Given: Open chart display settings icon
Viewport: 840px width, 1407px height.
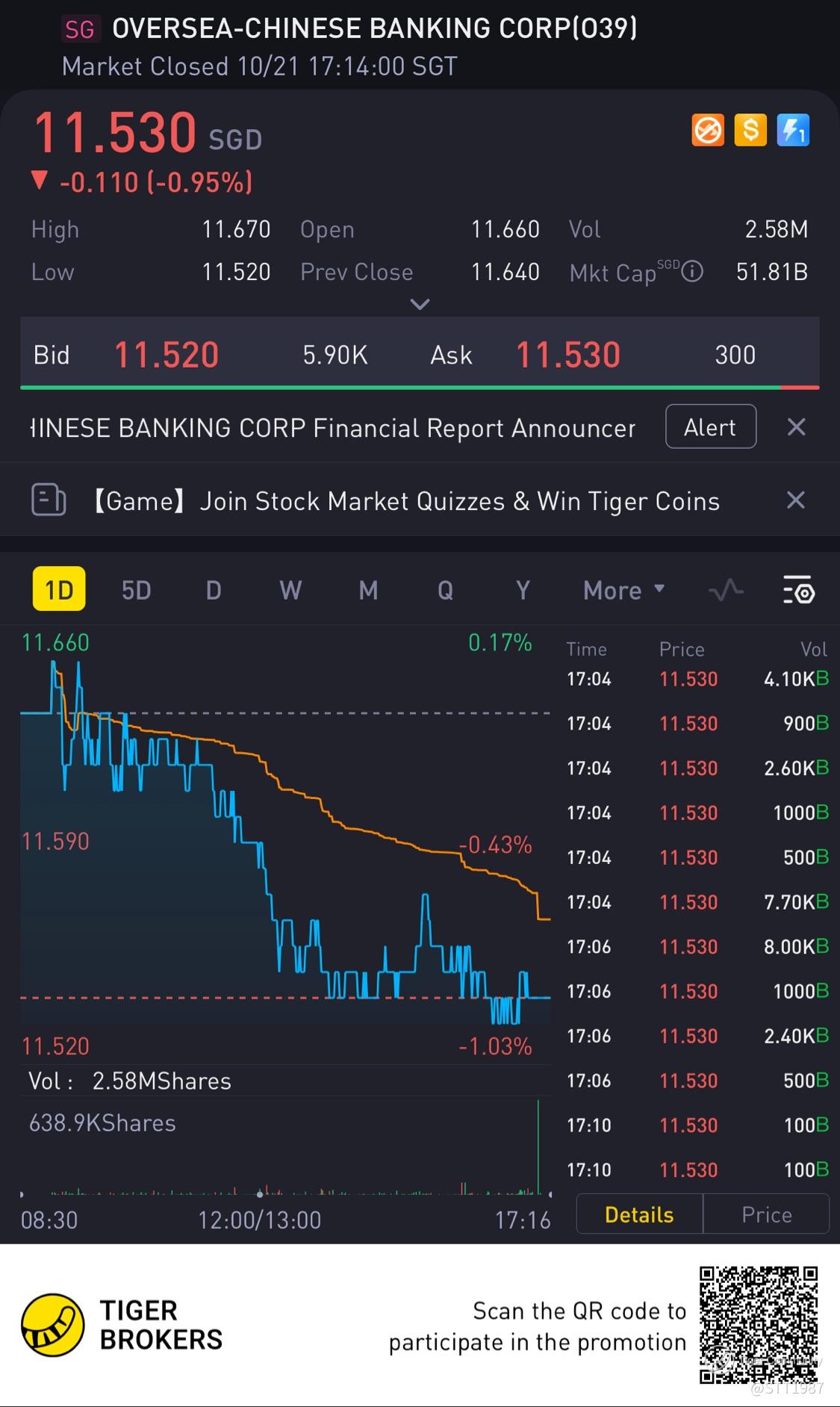Looking at the screenshot, I should click(799, 591).
